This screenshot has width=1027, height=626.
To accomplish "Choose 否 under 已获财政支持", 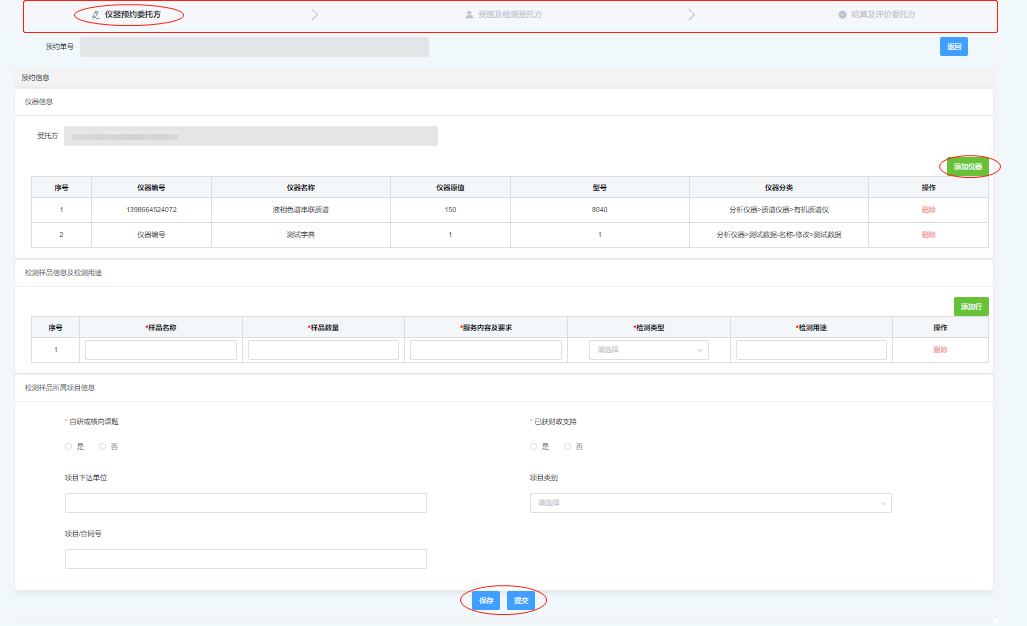I will coord(568,447).
